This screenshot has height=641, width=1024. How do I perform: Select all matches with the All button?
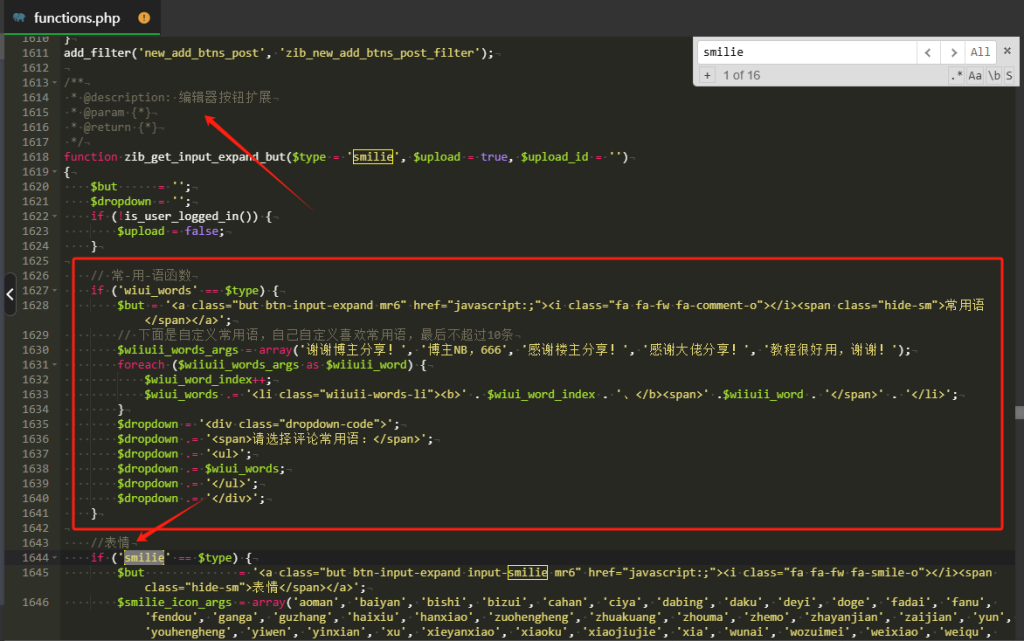980,52
